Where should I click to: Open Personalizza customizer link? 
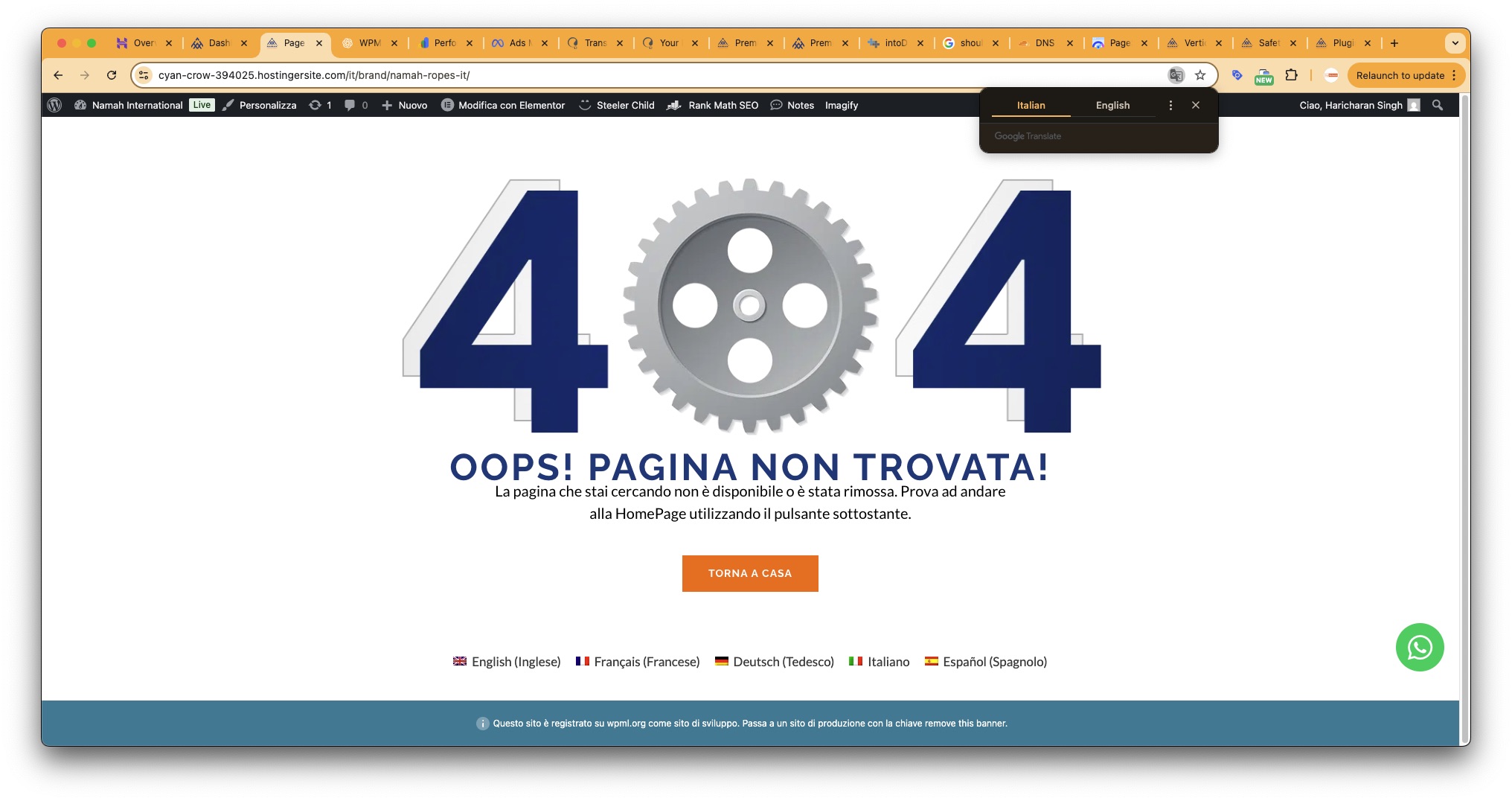click(259, 105)
